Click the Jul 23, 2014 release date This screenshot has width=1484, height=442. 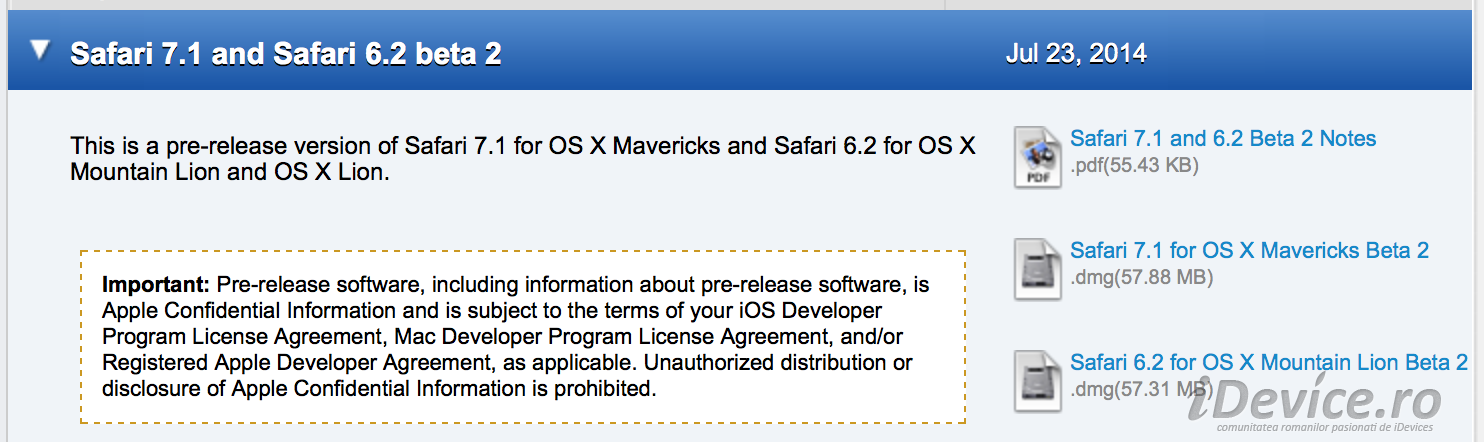[x=1076, y=53]
